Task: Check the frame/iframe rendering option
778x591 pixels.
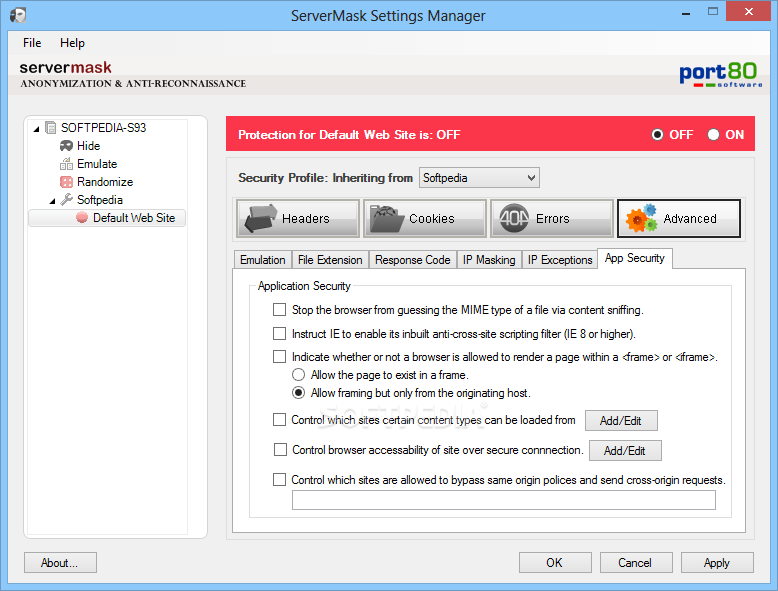Action: pos(279,357)
